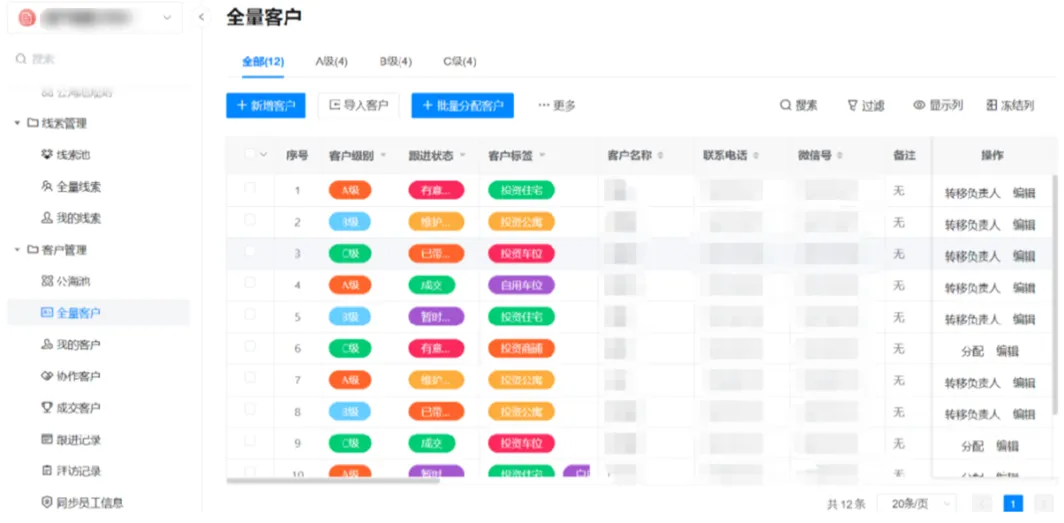Open the 20条/页 page size dropdown
1064x523 pixels.
[x=917, y=503]
